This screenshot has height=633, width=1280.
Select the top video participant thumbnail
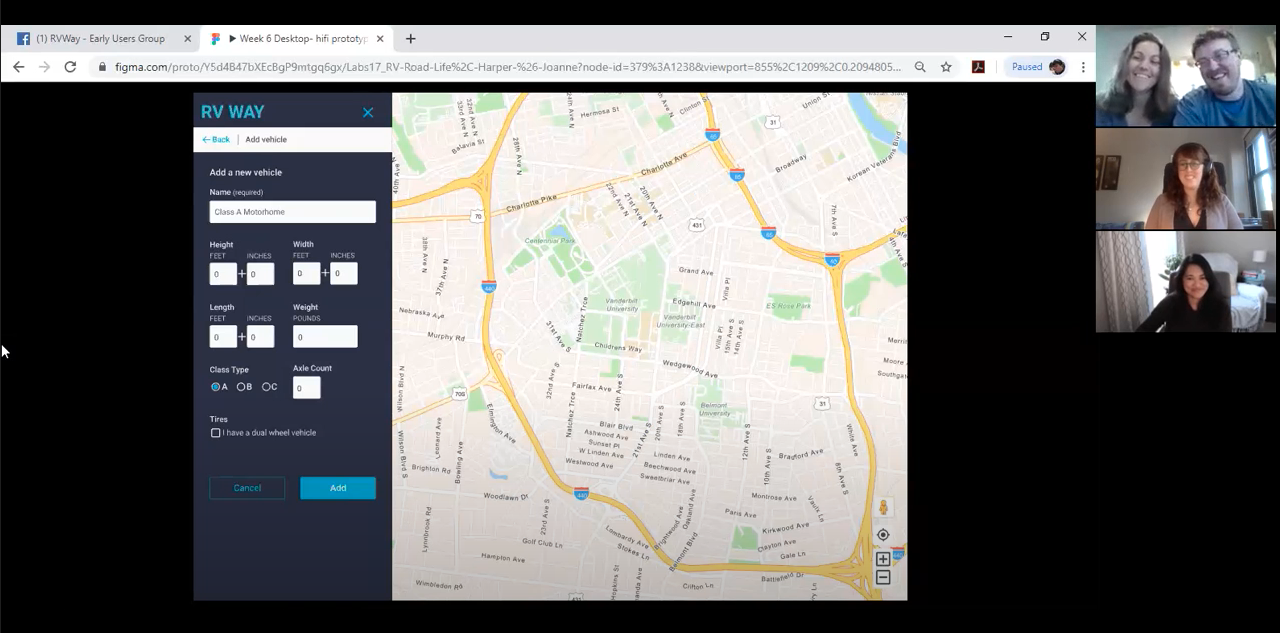[1185, 76]
